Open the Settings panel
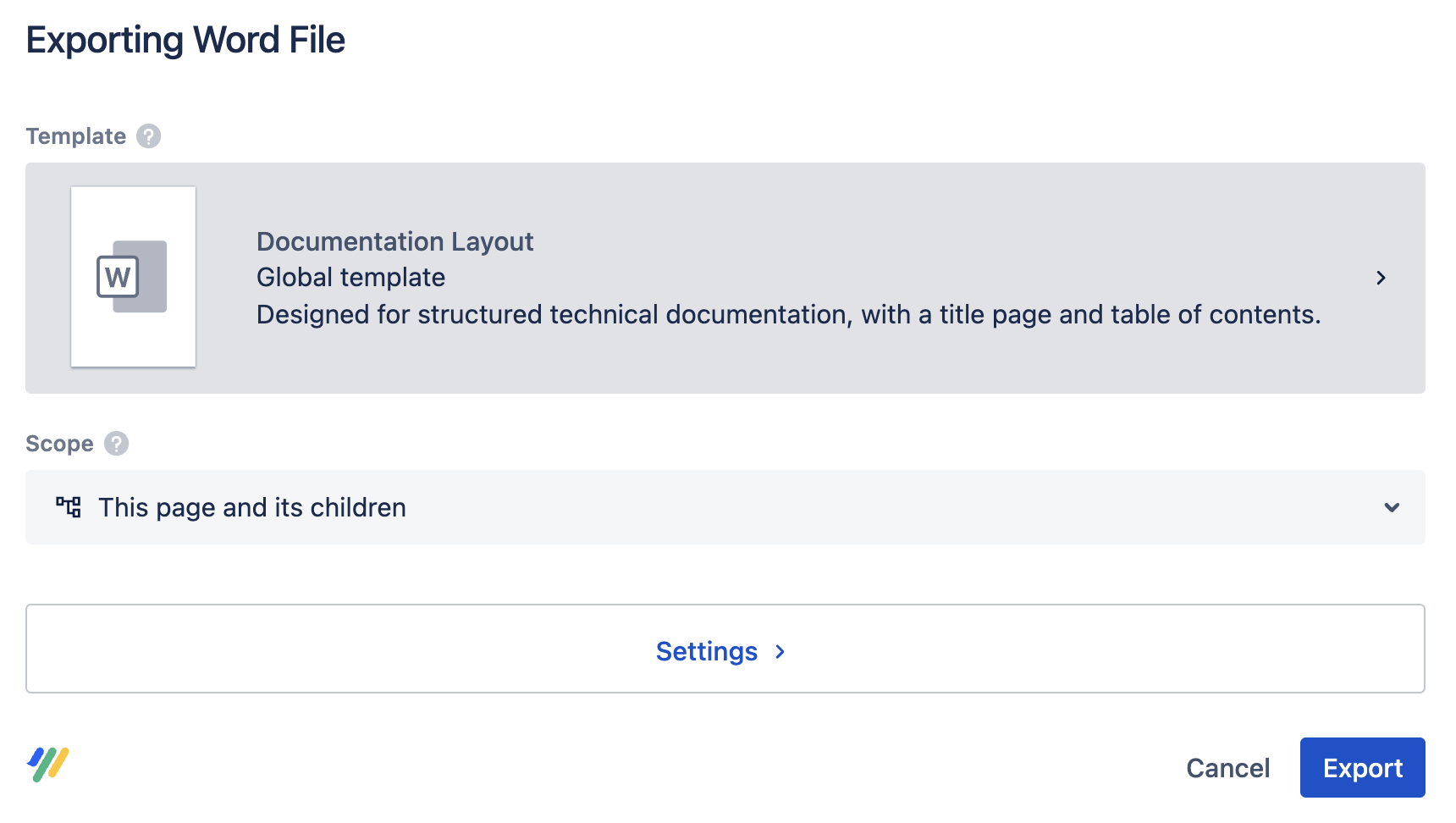This screenshot has height=823, width=1456. pos(725,649)
